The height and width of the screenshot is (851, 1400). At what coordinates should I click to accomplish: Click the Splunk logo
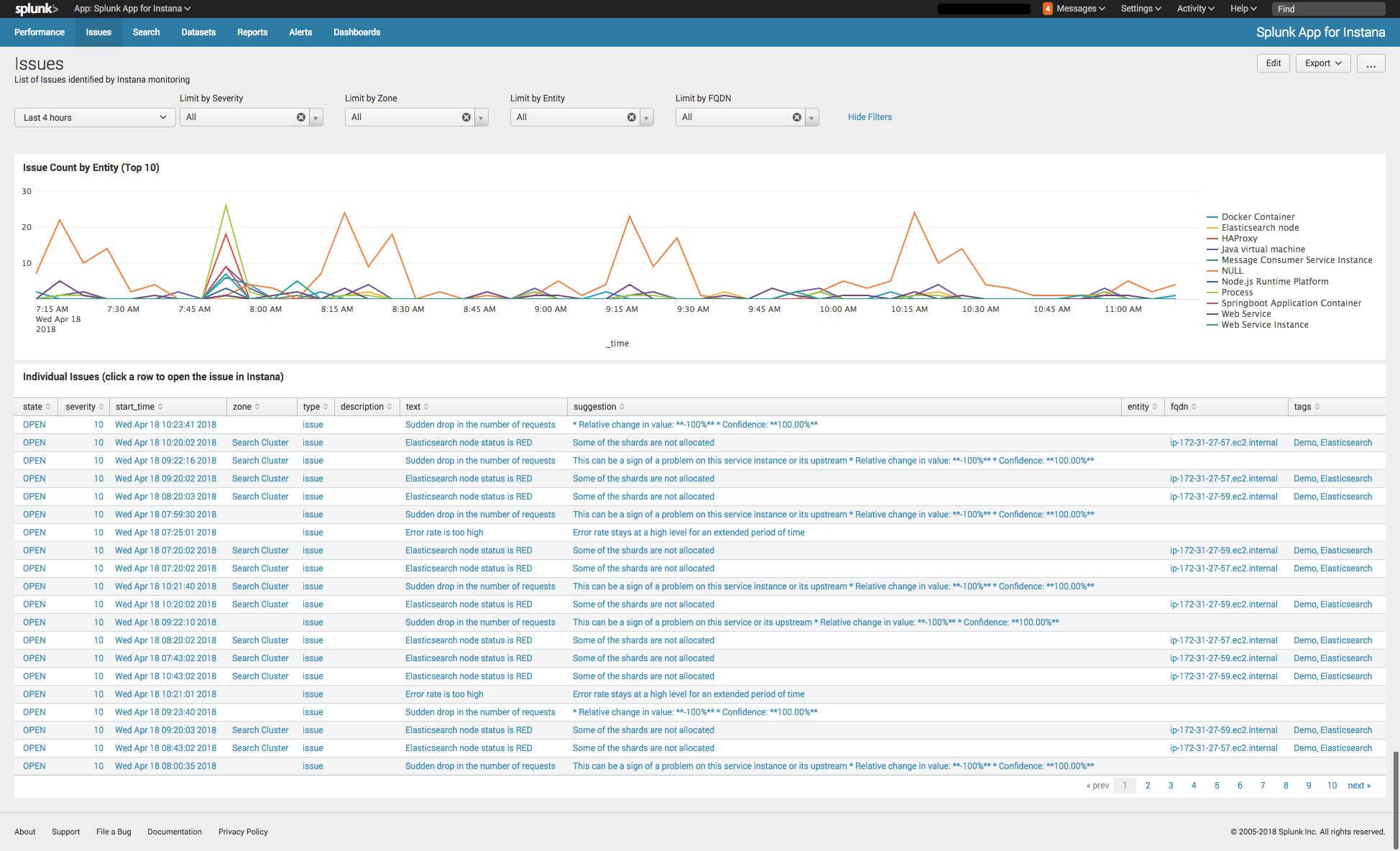[36, 9]
